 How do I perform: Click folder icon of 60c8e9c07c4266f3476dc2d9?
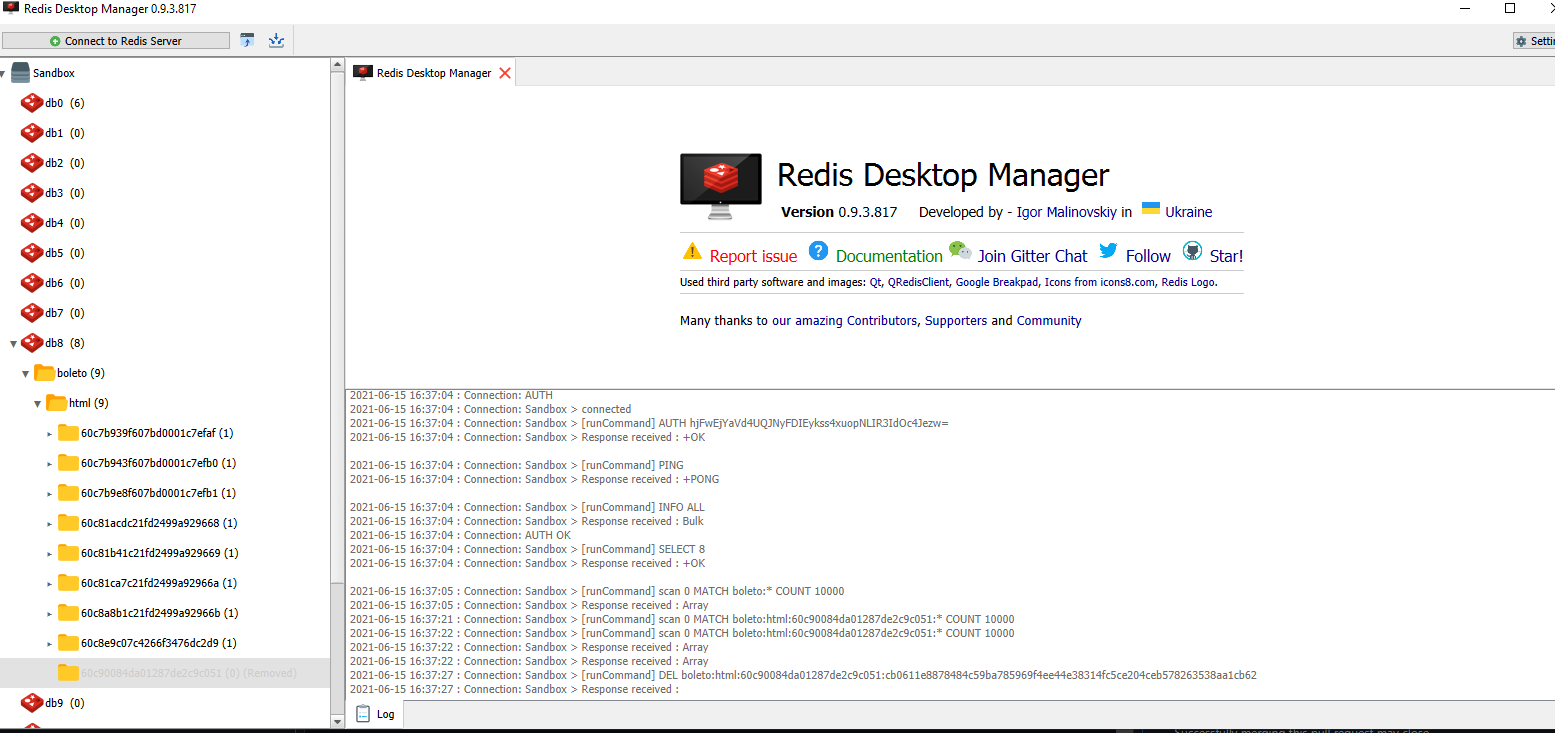[x=68, y=642]
